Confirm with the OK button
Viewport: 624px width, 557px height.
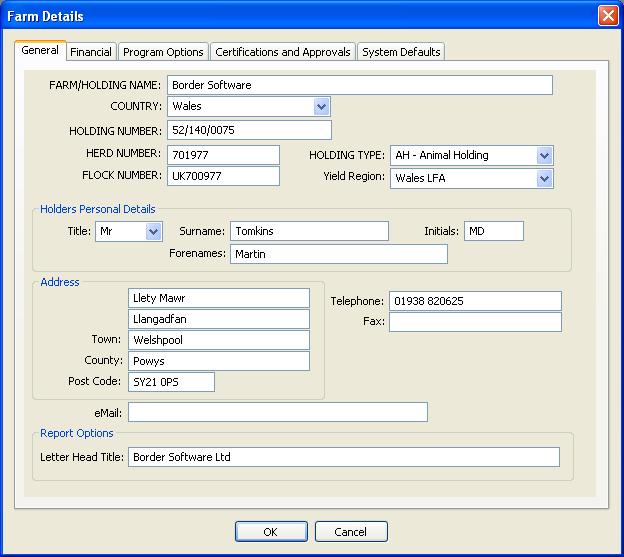271,532
